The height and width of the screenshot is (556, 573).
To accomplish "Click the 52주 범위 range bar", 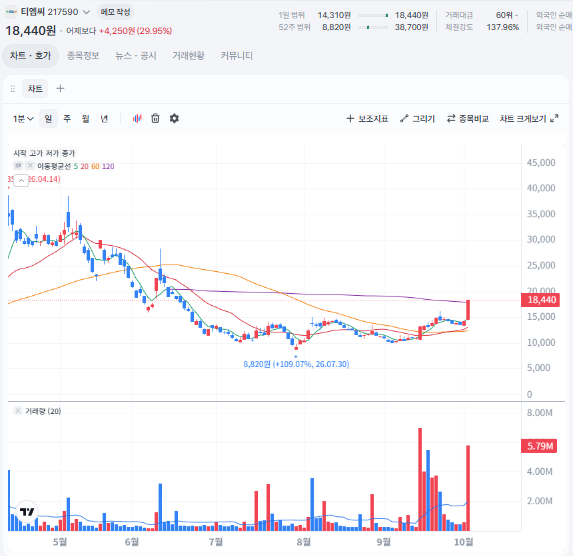I will (373, 27).
